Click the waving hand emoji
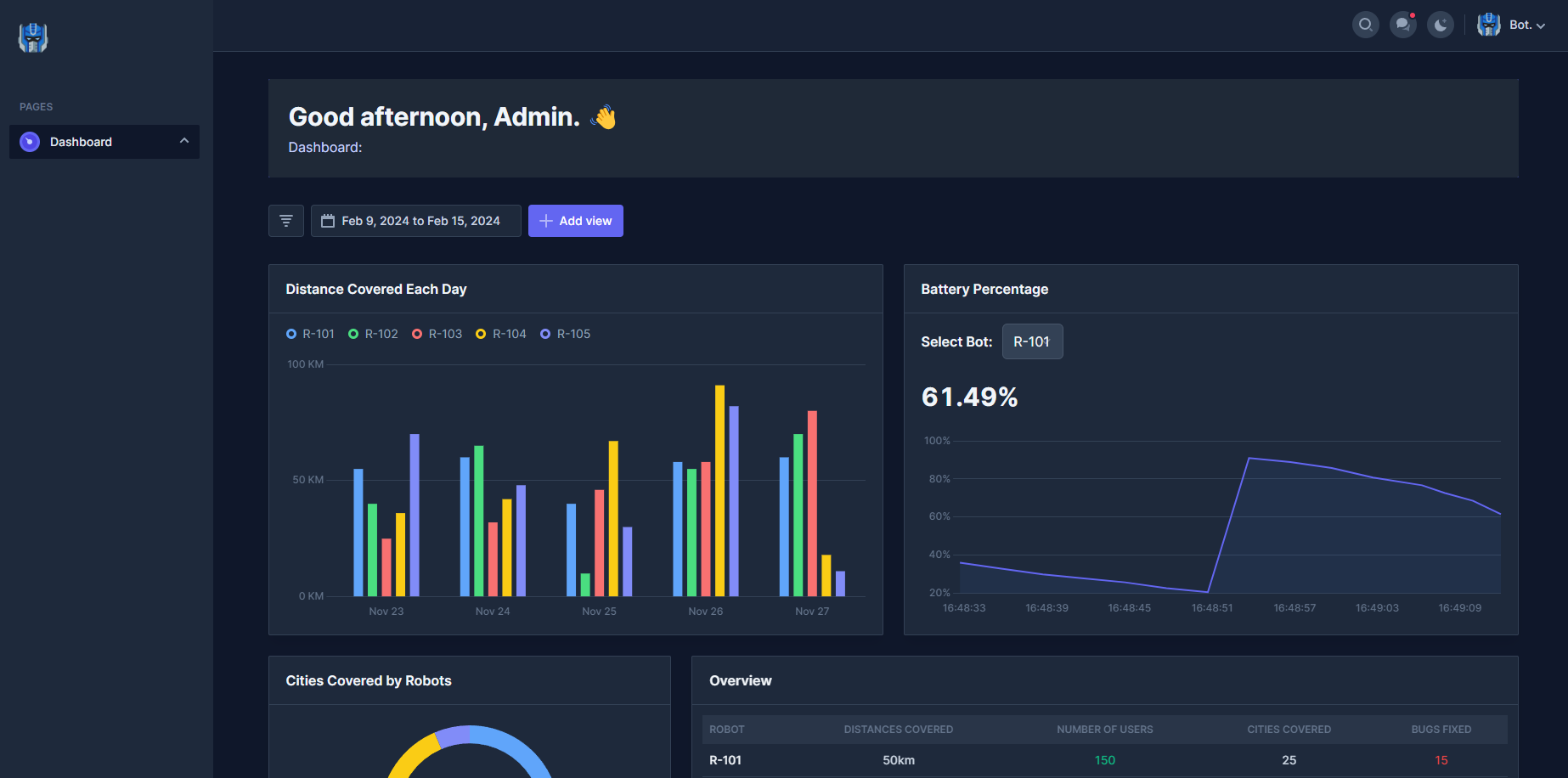Screen dimensions: 1568x778 pos(604,117)
